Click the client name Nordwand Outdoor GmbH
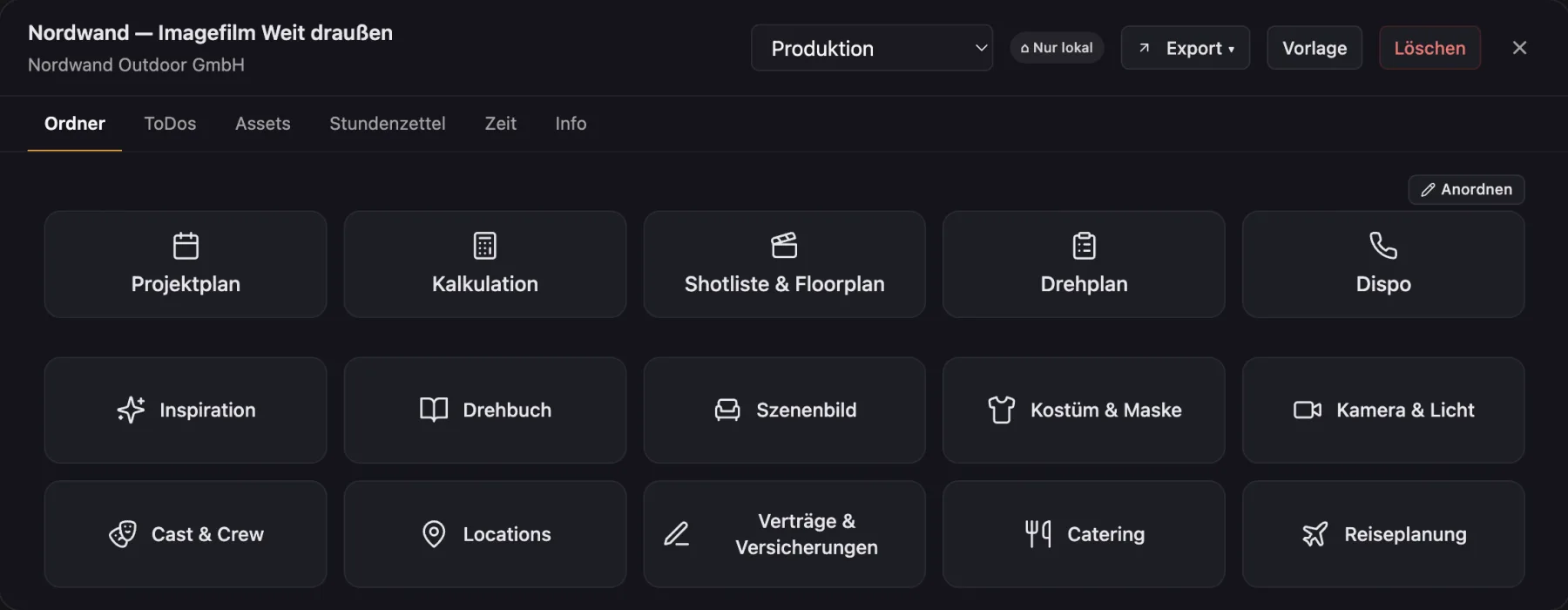 [x=136, y=65]
